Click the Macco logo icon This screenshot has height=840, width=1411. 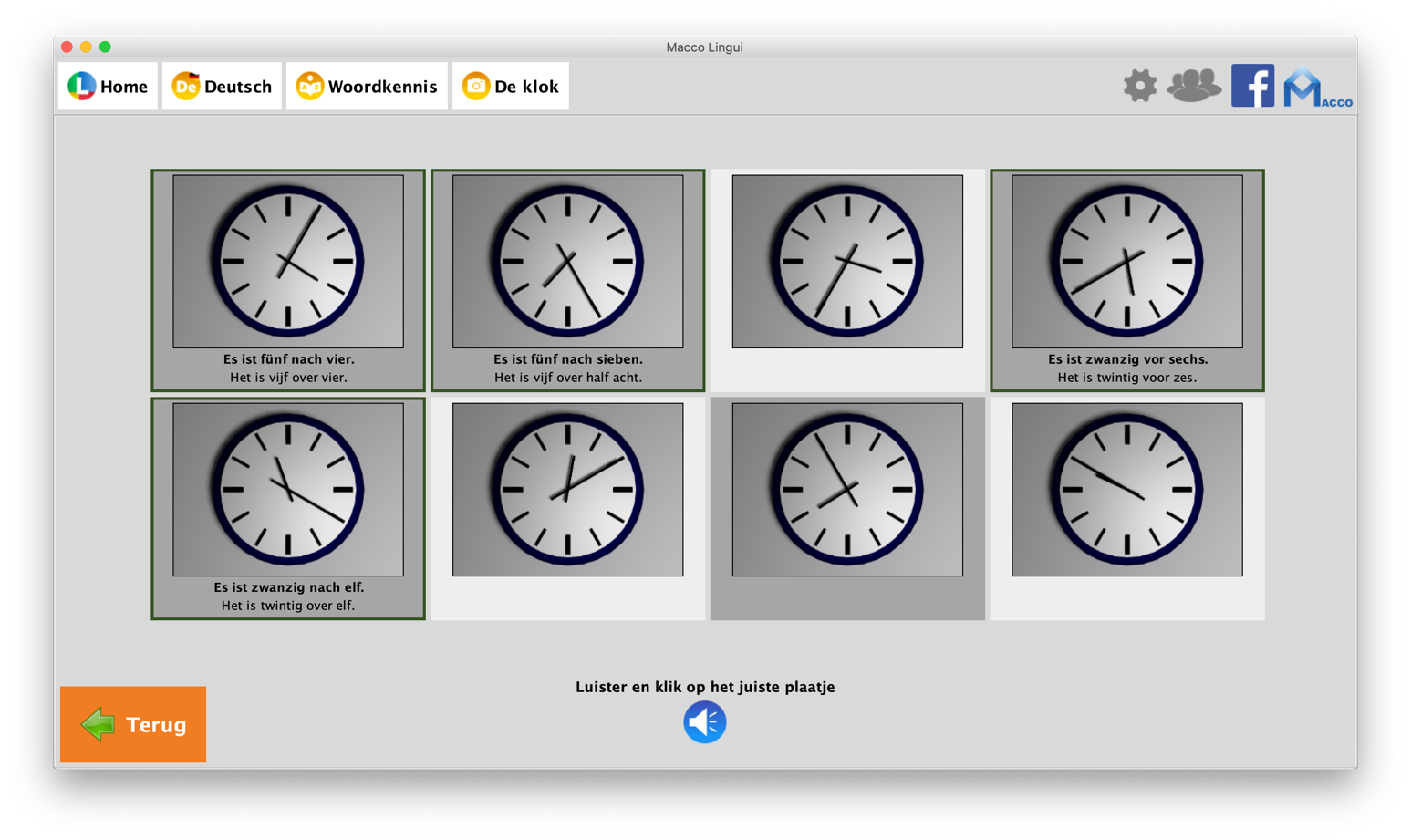tap(1316, 88)
